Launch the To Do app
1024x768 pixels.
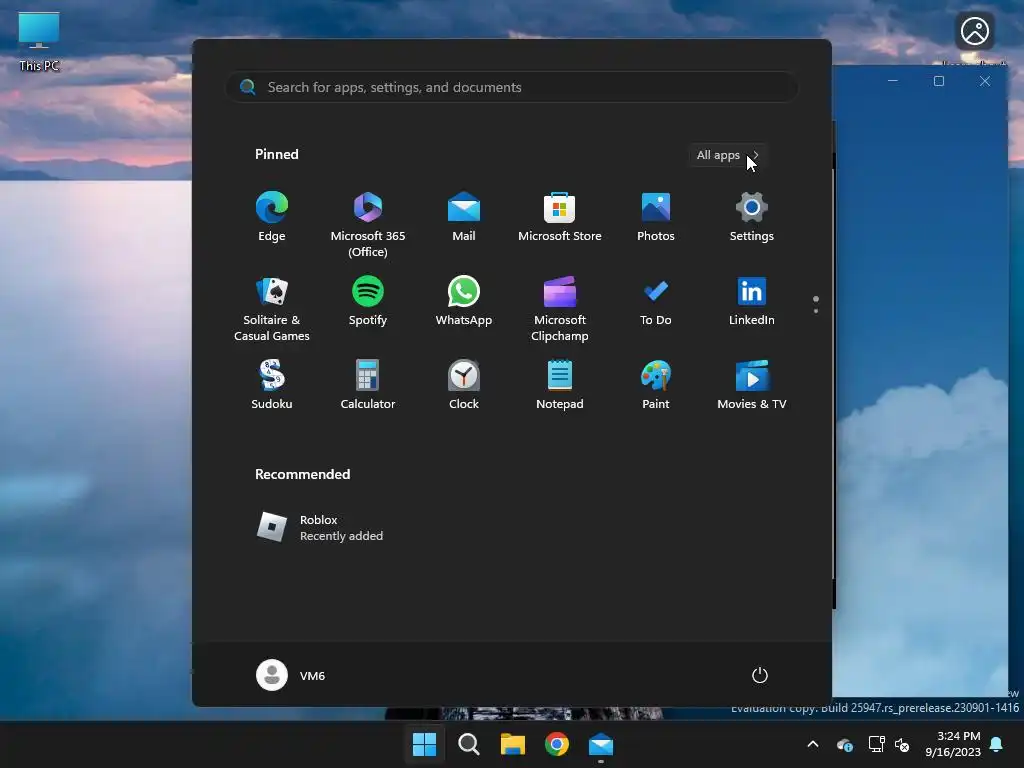[656, 301]
